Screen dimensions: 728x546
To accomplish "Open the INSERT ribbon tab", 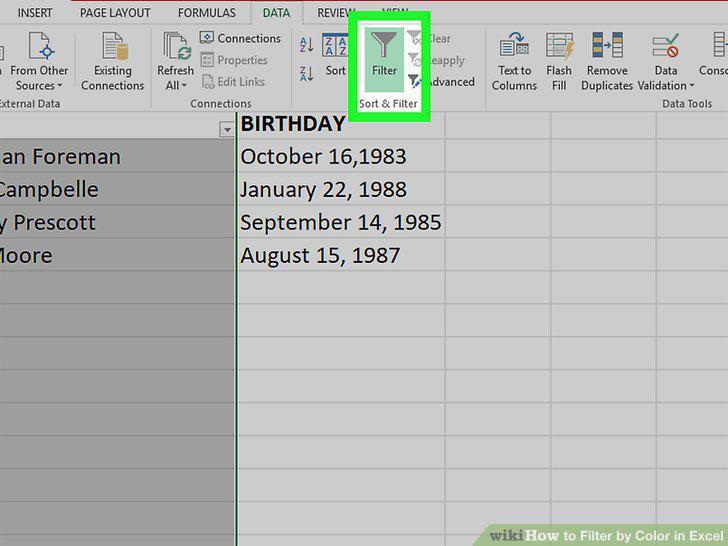I will click(x=35, y=13).
